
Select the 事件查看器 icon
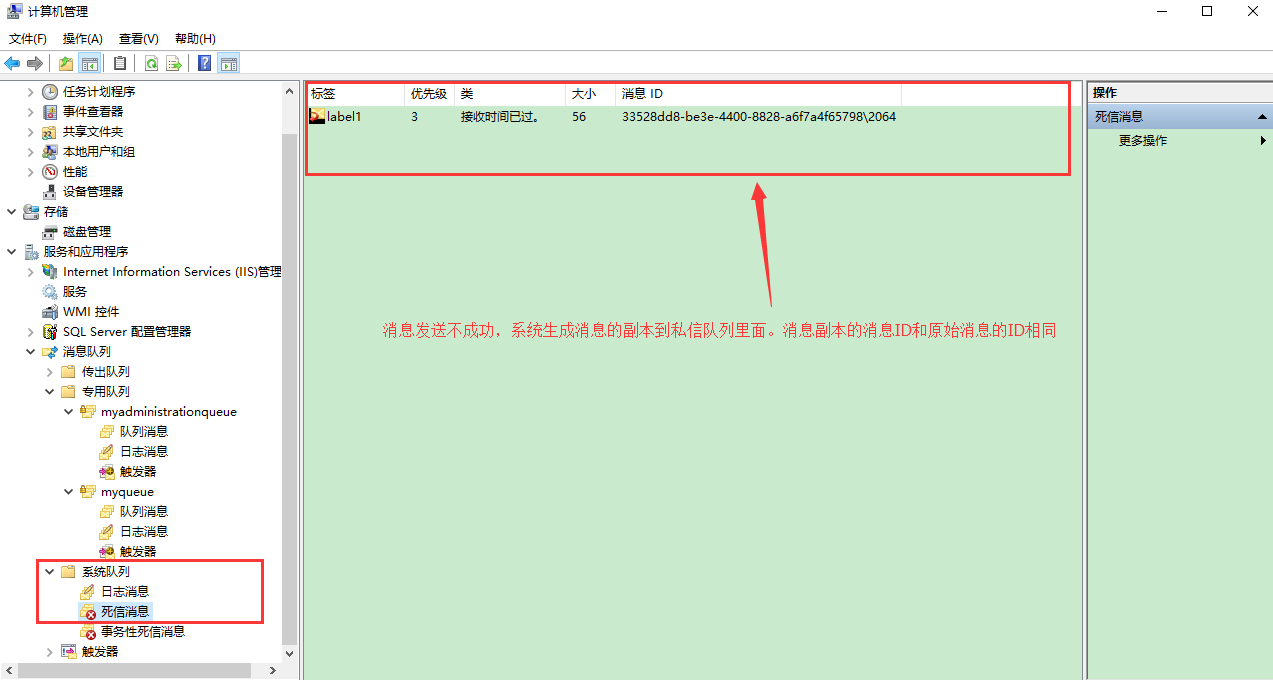tap(50, 111)
